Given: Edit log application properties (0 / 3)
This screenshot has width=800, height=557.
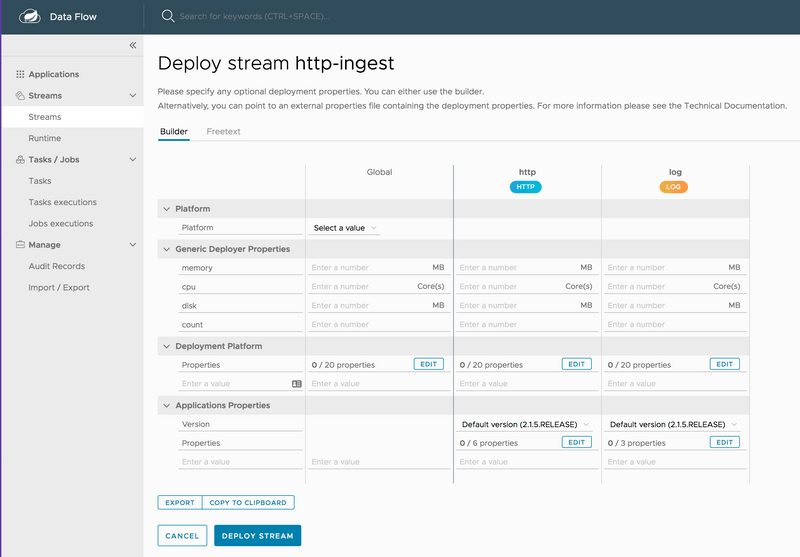Looking at the screenshot, I should [x=724, y=442].
